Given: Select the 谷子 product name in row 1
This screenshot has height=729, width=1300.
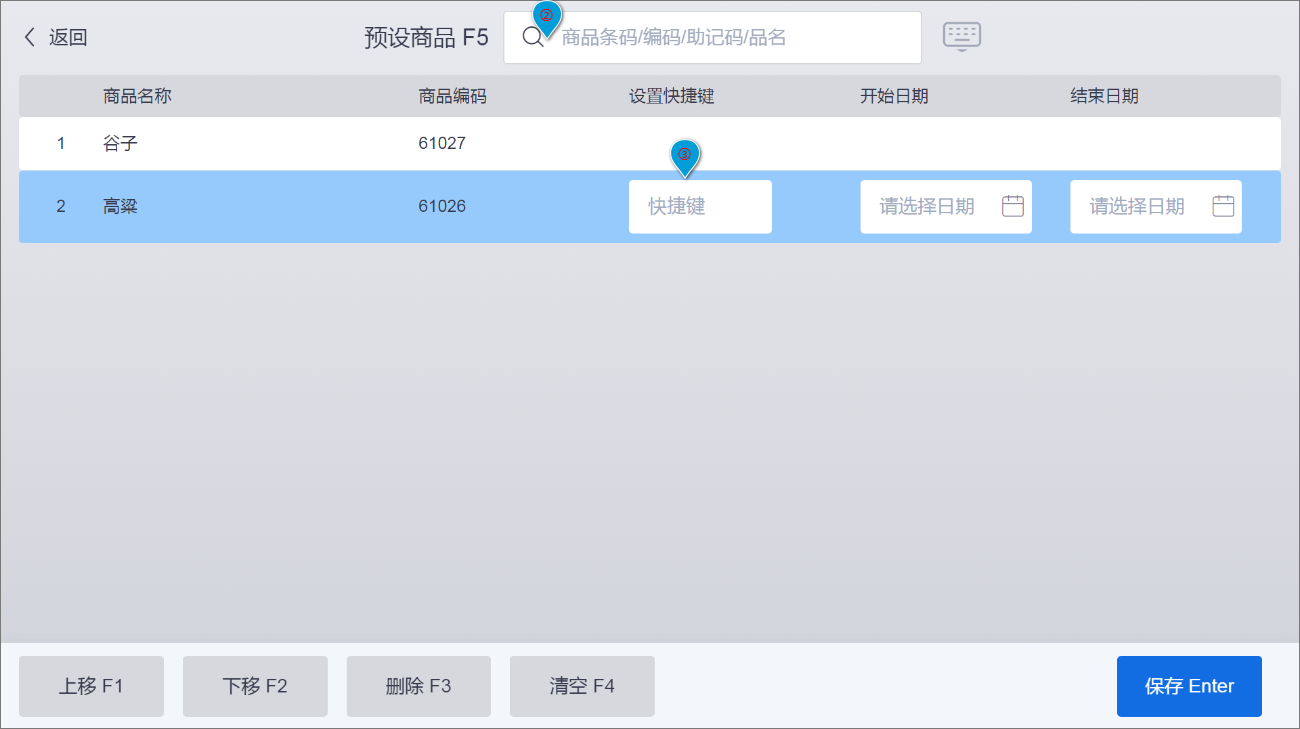Looking at the screenshot, I should pyautogui.click(x=120, y=143).
